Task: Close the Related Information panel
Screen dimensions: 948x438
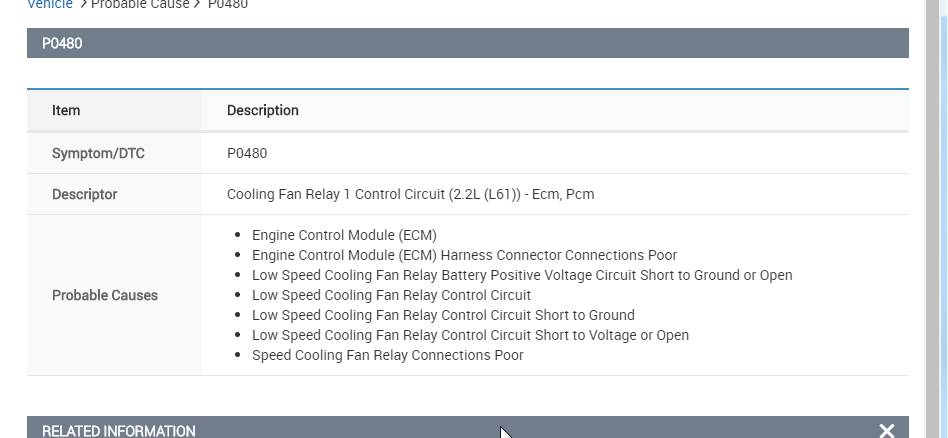Action: 886,430
